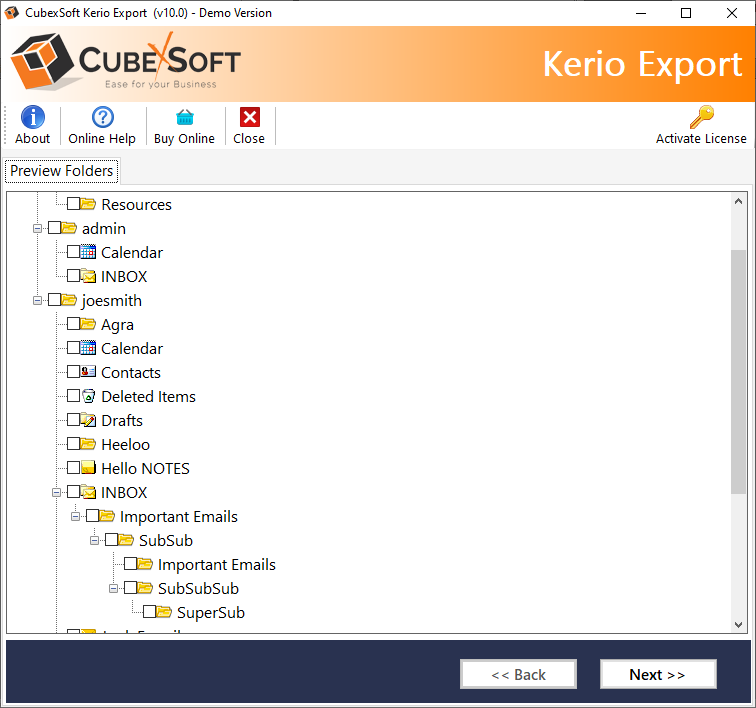Tick the Drafts checkbox
Image resolution: width=756 pixels, height=708 pixels.
pos(73,420)
